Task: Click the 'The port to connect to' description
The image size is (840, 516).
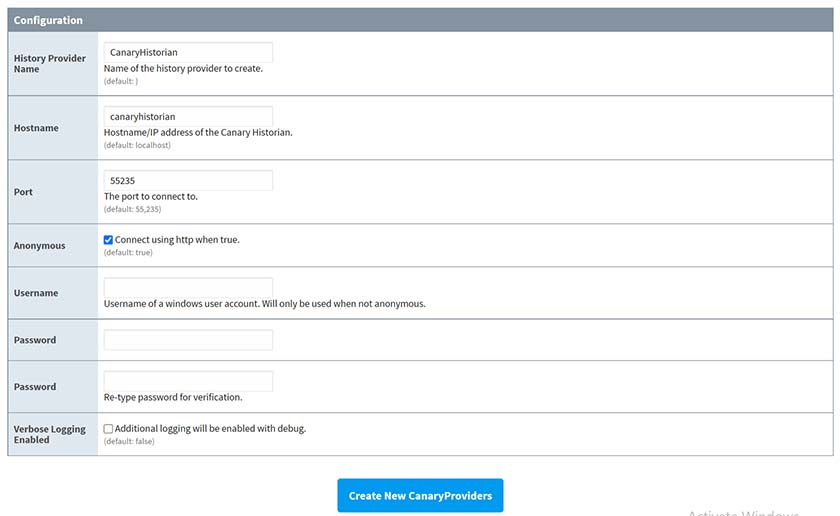Action: 151,197
